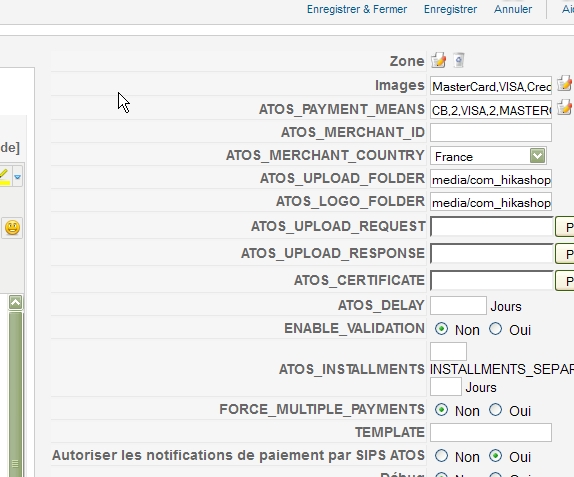Focus the ATOS_UPLOAD_FOLDER field
Image resolution: width=574 pixels, height=477 pixels.
[491, 179]
